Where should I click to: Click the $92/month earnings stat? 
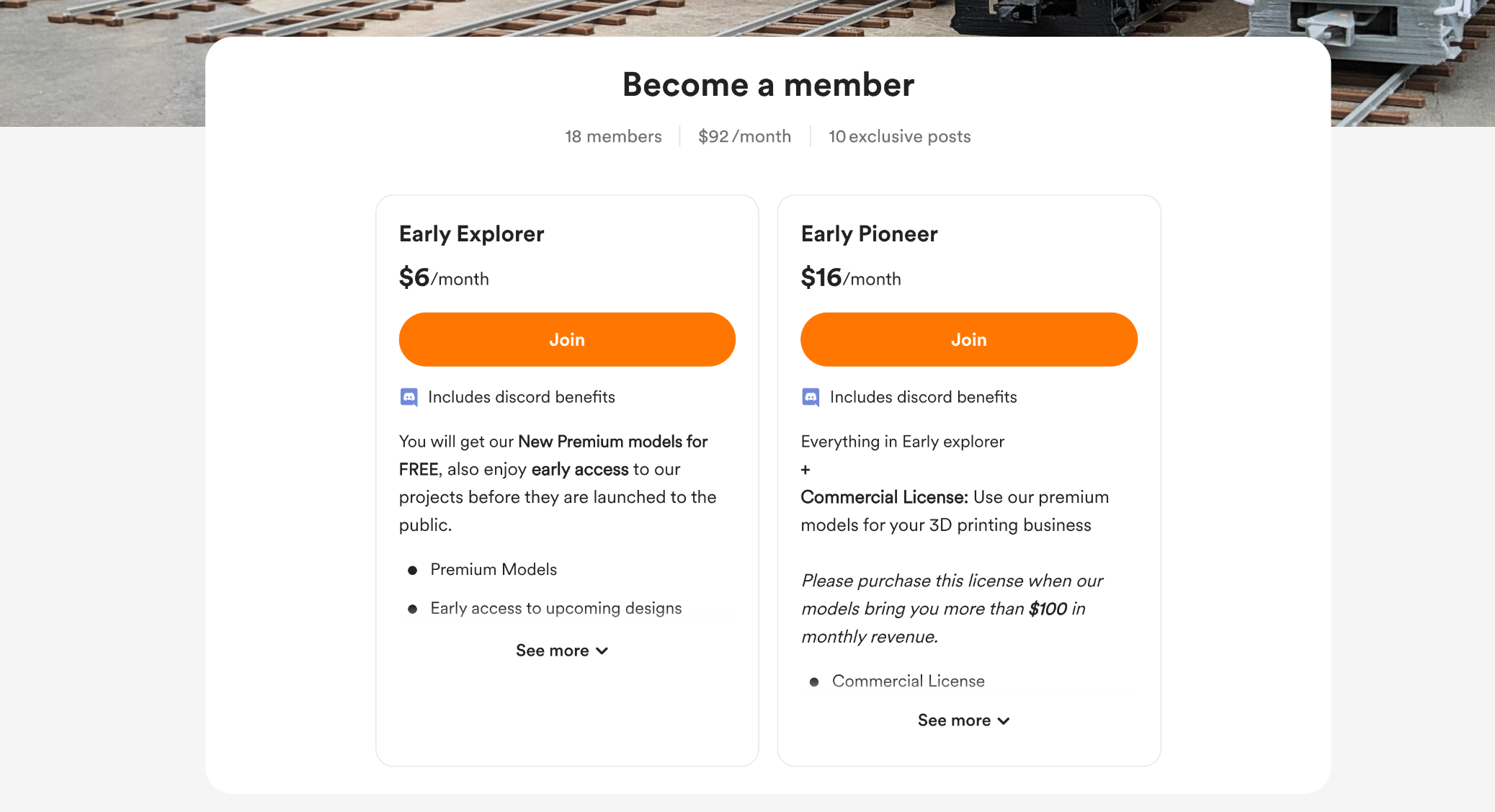744,136
